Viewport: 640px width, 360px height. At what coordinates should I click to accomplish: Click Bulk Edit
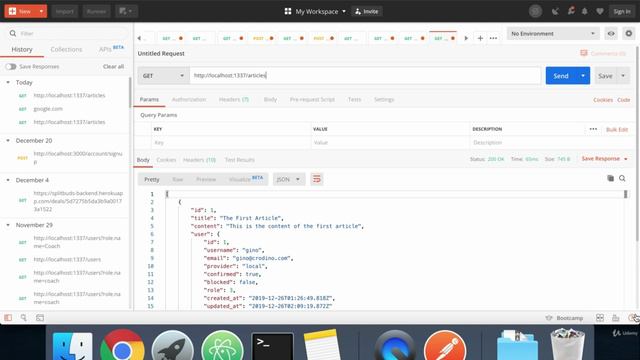coord(617,129)
